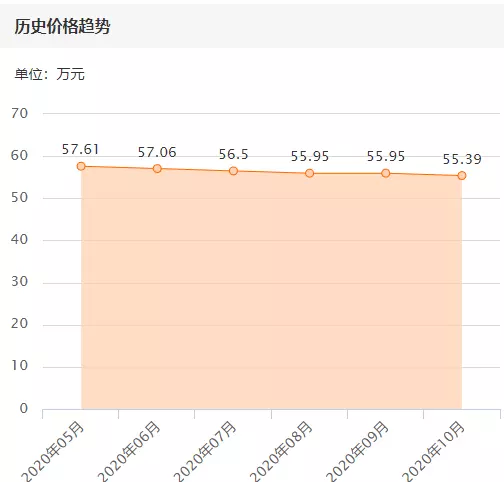Click the orange filled chart area
This screenshot has height=482, width=504.
271,290
